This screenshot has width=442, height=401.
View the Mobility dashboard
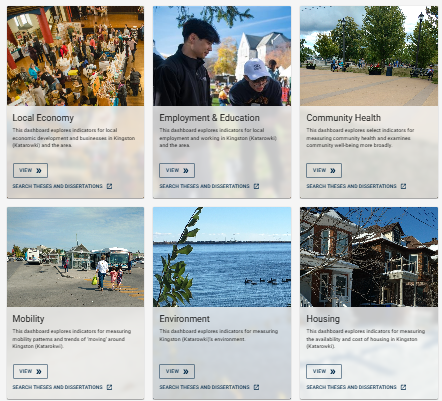coord(30,371)
